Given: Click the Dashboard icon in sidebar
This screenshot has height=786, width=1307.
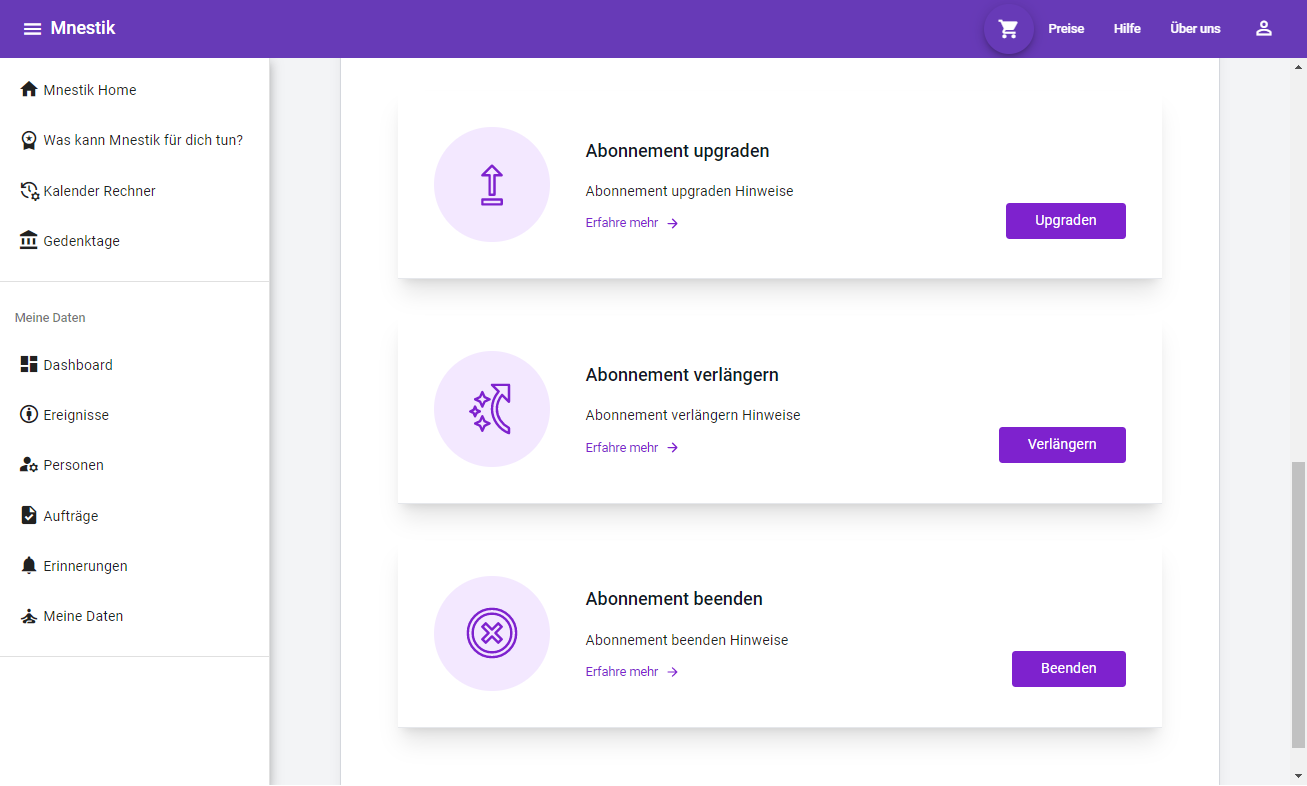Looking at the screenshot, I should click(29, 365).
